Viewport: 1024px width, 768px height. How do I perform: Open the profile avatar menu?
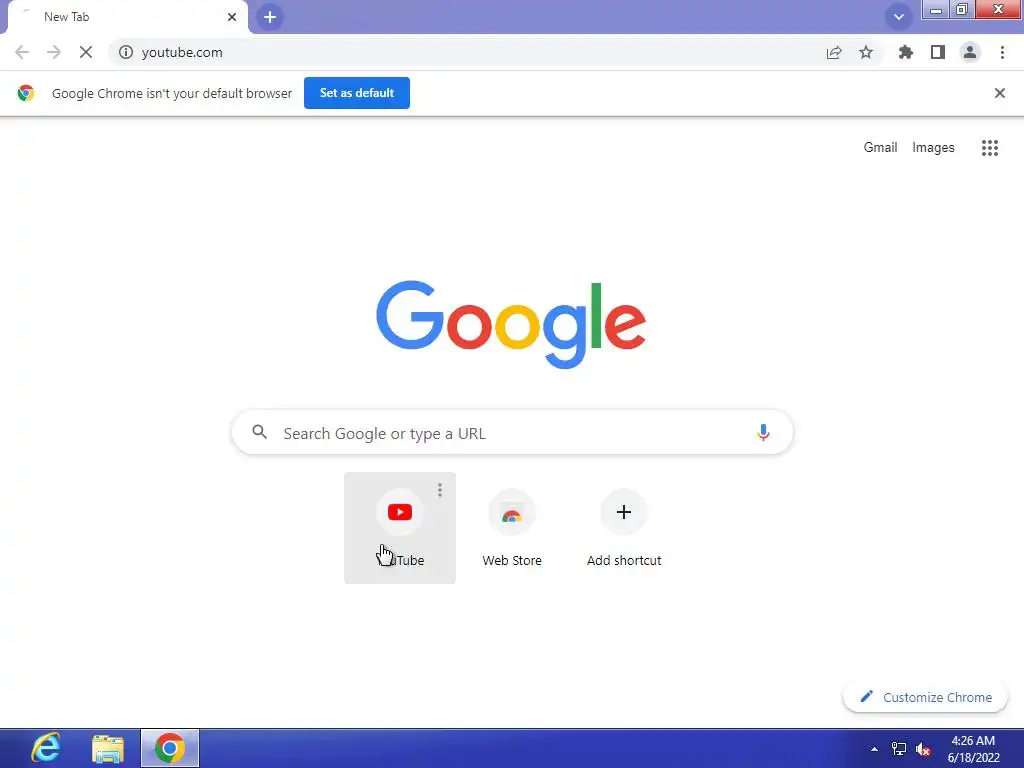point(970,52)
